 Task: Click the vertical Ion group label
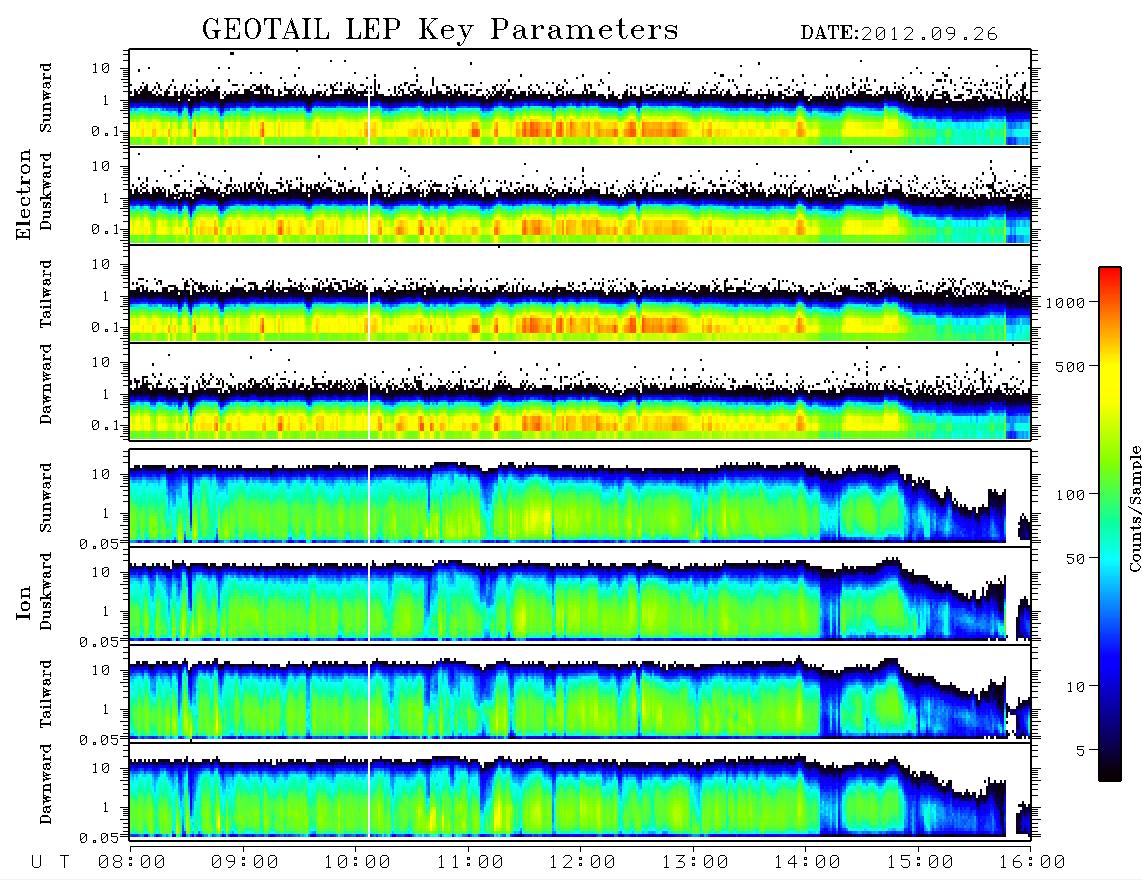pyautogui.click(x=24, y=603)
